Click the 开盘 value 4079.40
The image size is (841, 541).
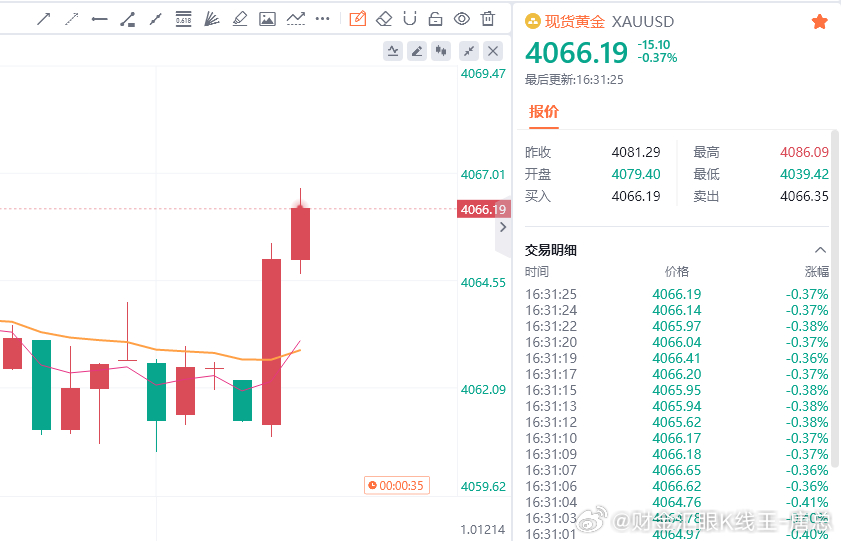[x=636, y=174]
